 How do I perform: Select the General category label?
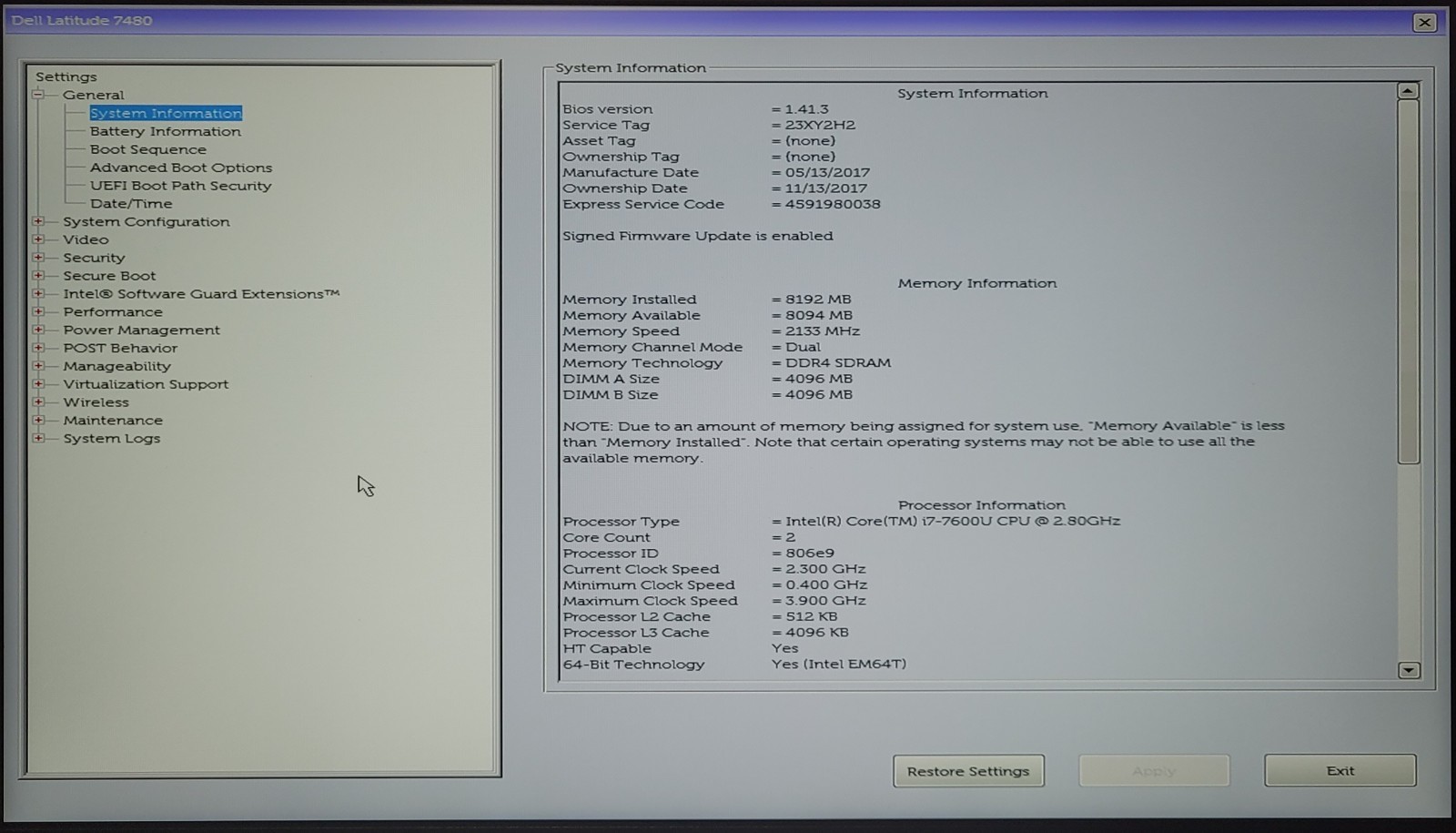(x=94, y=95)
